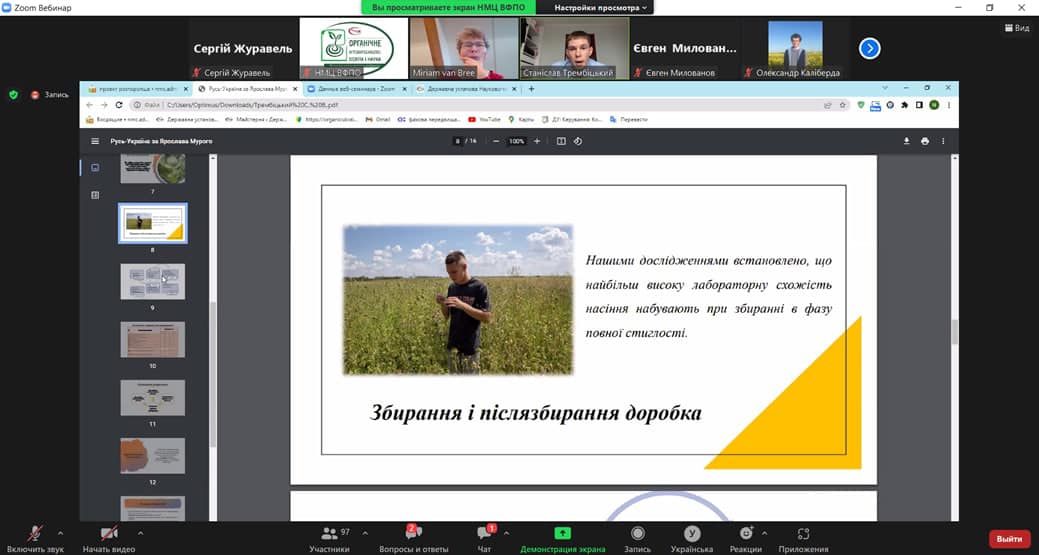Open Chrome three-dot menu

coord(949,105)
